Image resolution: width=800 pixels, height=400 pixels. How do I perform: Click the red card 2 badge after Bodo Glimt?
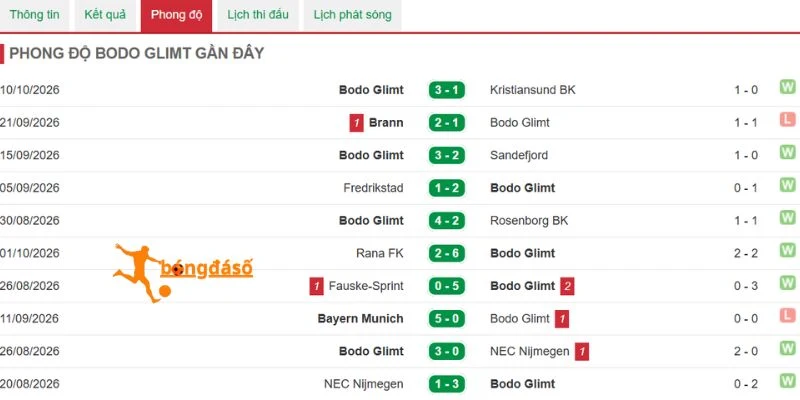coord(567,286)
